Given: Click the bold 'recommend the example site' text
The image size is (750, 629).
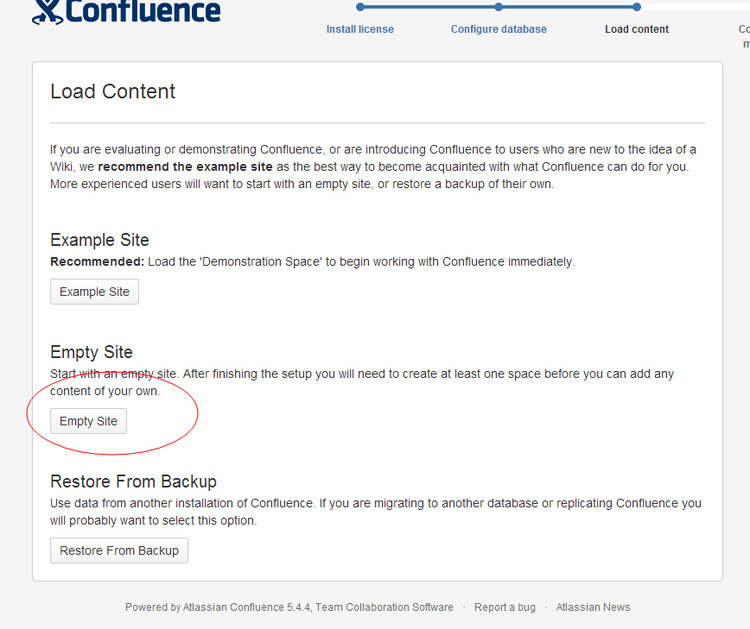Looking at the screenshot, I should (185, 166).
